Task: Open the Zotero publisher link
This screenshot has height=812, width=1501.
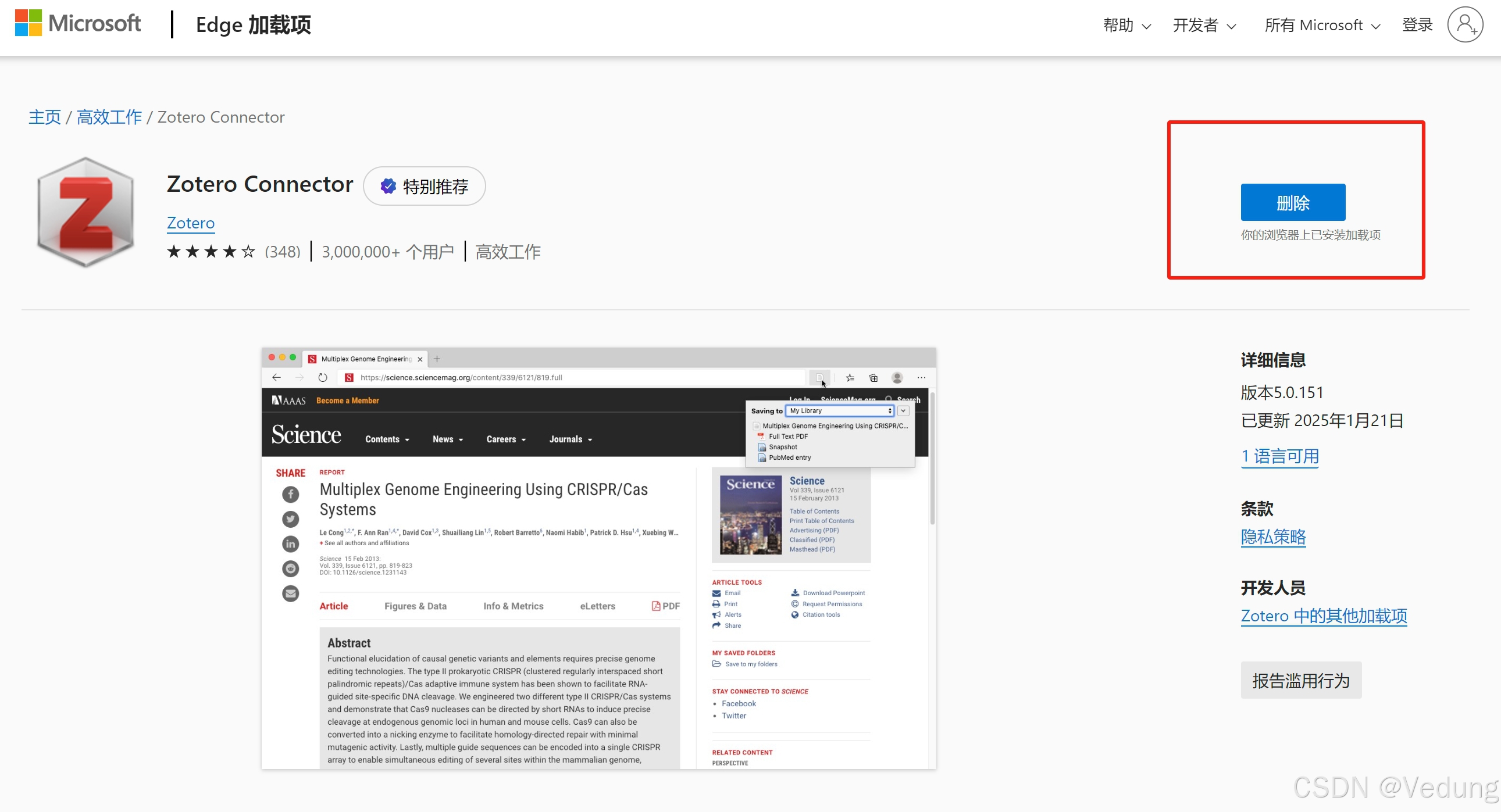Action: 191,223
